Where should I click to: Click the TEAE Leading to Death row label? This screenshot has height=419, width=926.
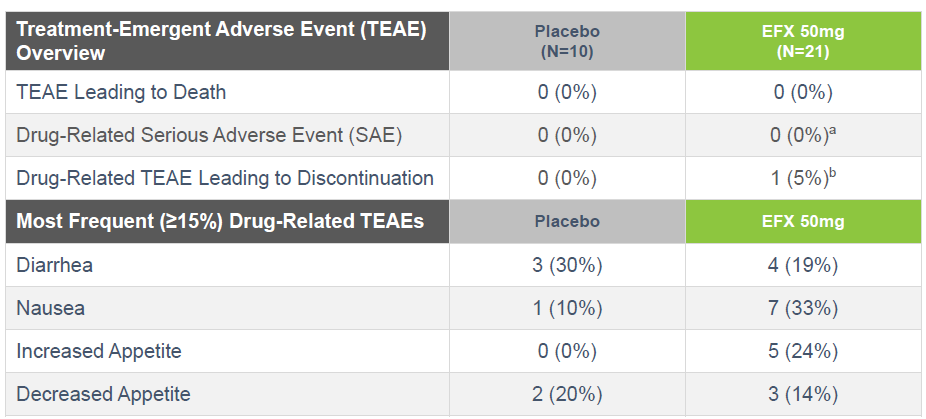[x=121, y=92]
